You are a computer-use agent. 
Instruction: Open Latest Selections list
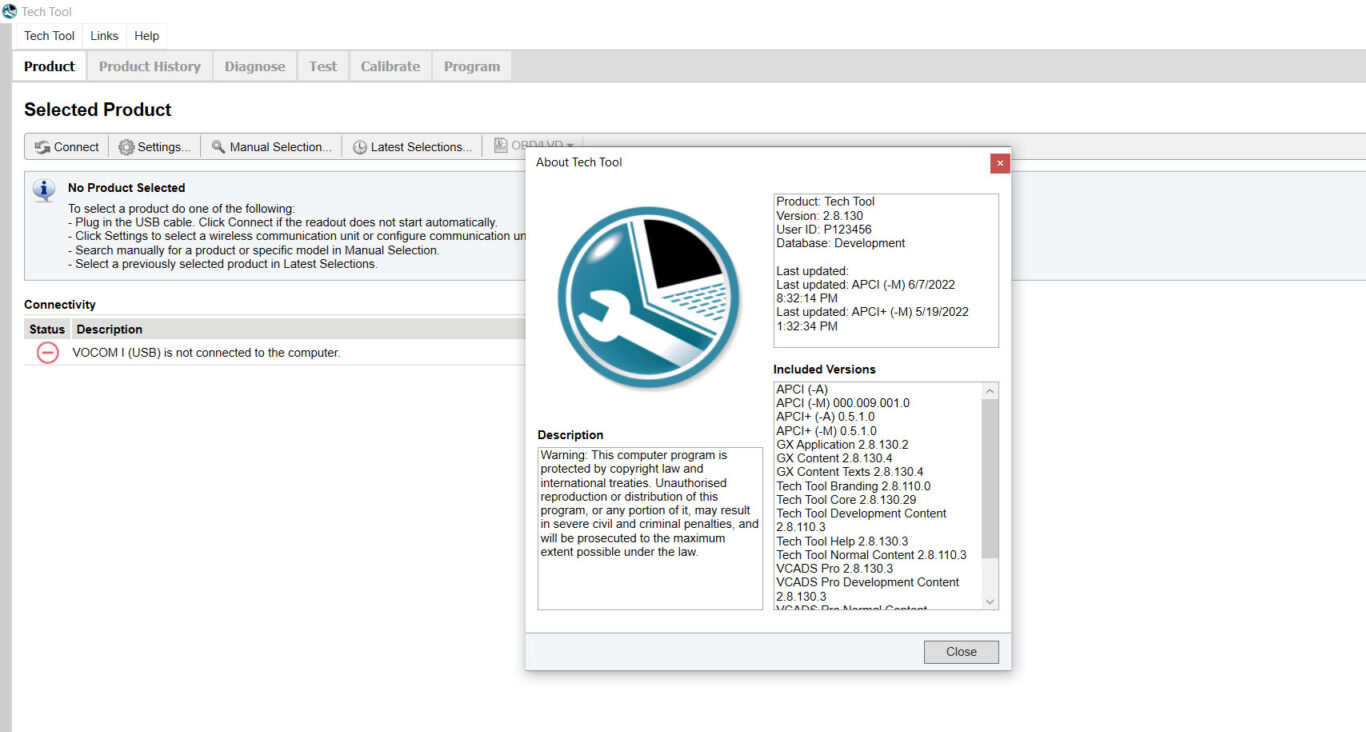(412, 147)
